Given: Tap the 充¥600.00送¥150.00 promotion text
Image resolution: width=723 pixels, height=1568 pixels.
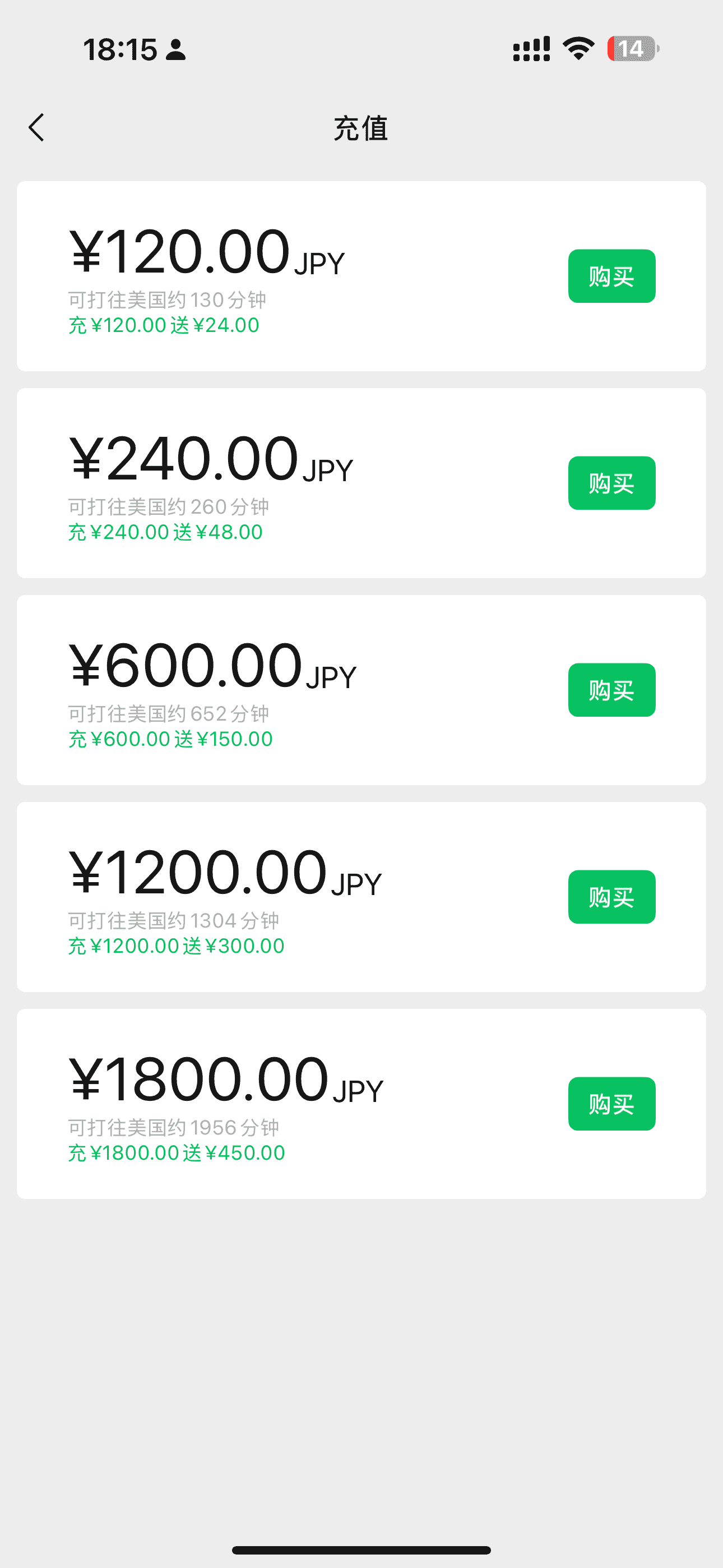Looking at the screenshot, I should [170, 740].
